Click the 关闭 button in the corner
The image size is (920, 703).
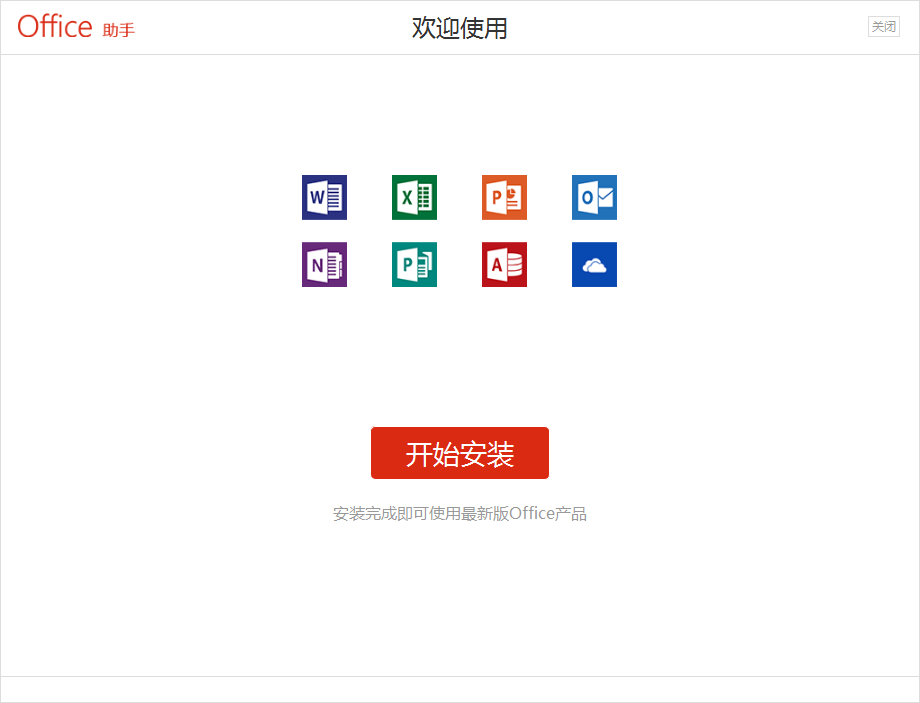pyautogui.click(x=883, y=26)
